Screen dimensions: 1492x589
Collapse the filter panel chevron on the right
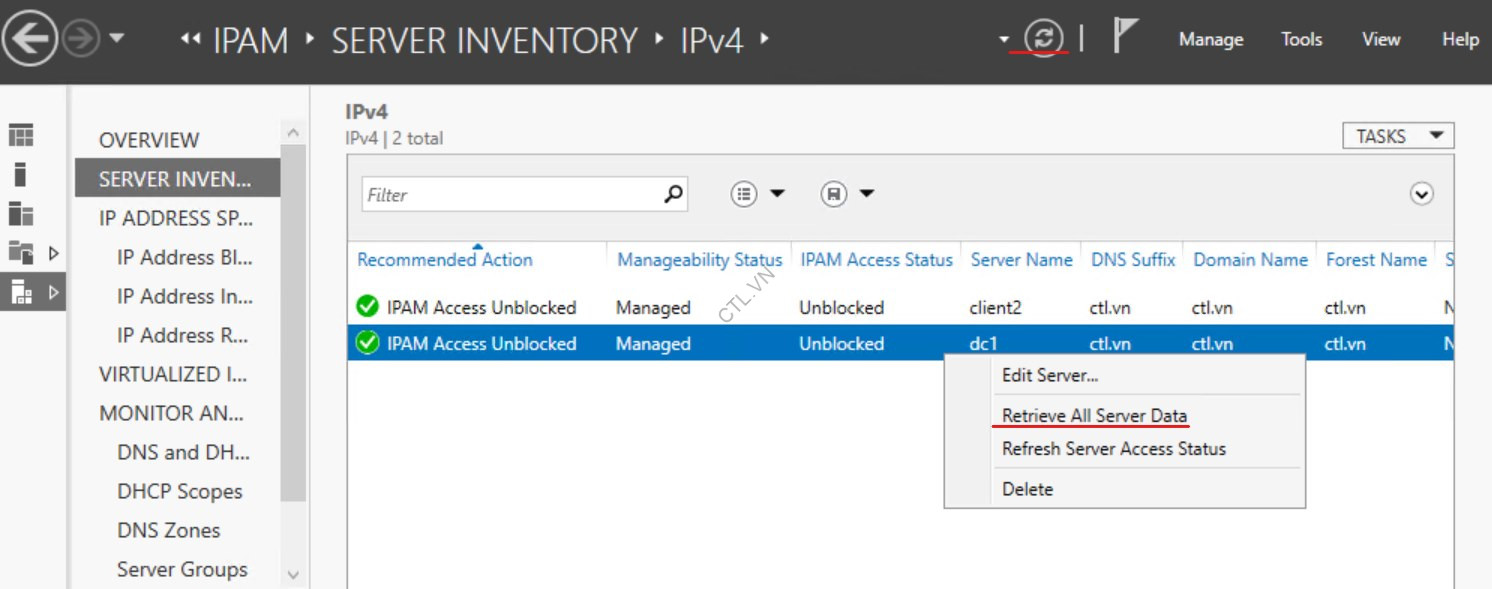pyautogui.click(x=1421, y=194)
